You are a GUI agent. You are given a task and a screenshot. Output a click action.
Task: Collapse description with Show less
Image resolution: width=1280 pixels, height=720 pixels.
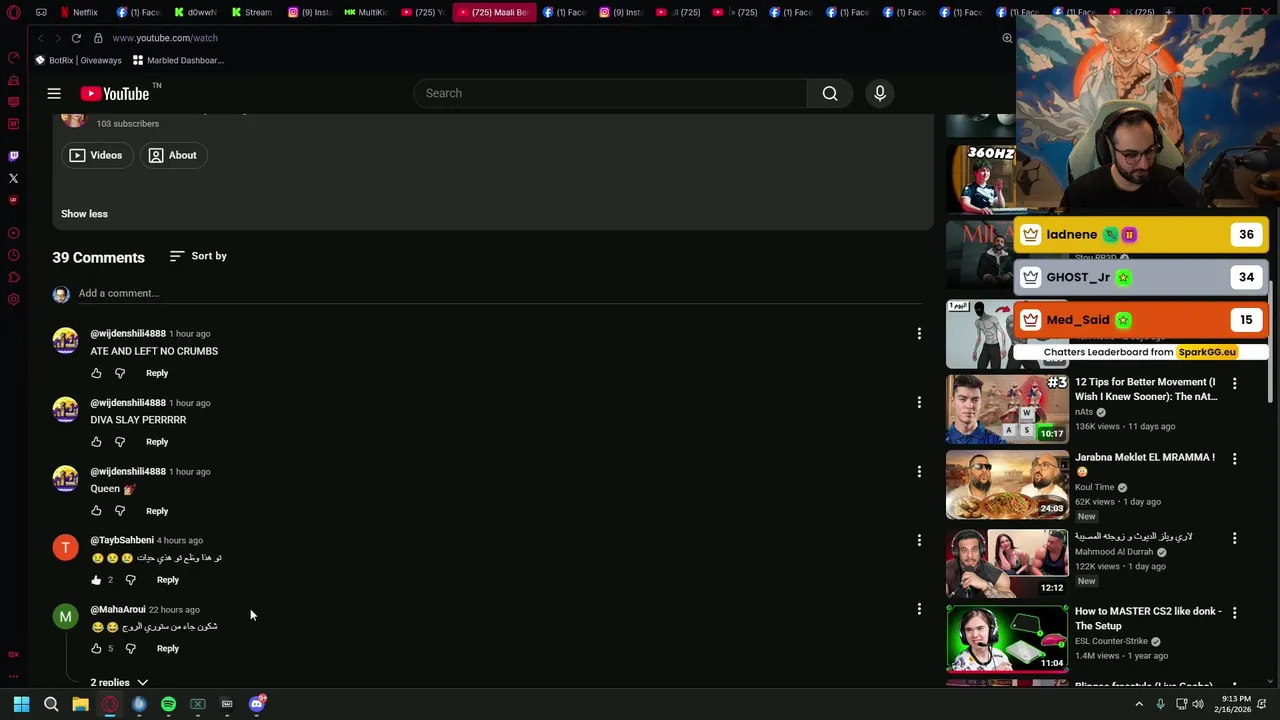point(84,214)
